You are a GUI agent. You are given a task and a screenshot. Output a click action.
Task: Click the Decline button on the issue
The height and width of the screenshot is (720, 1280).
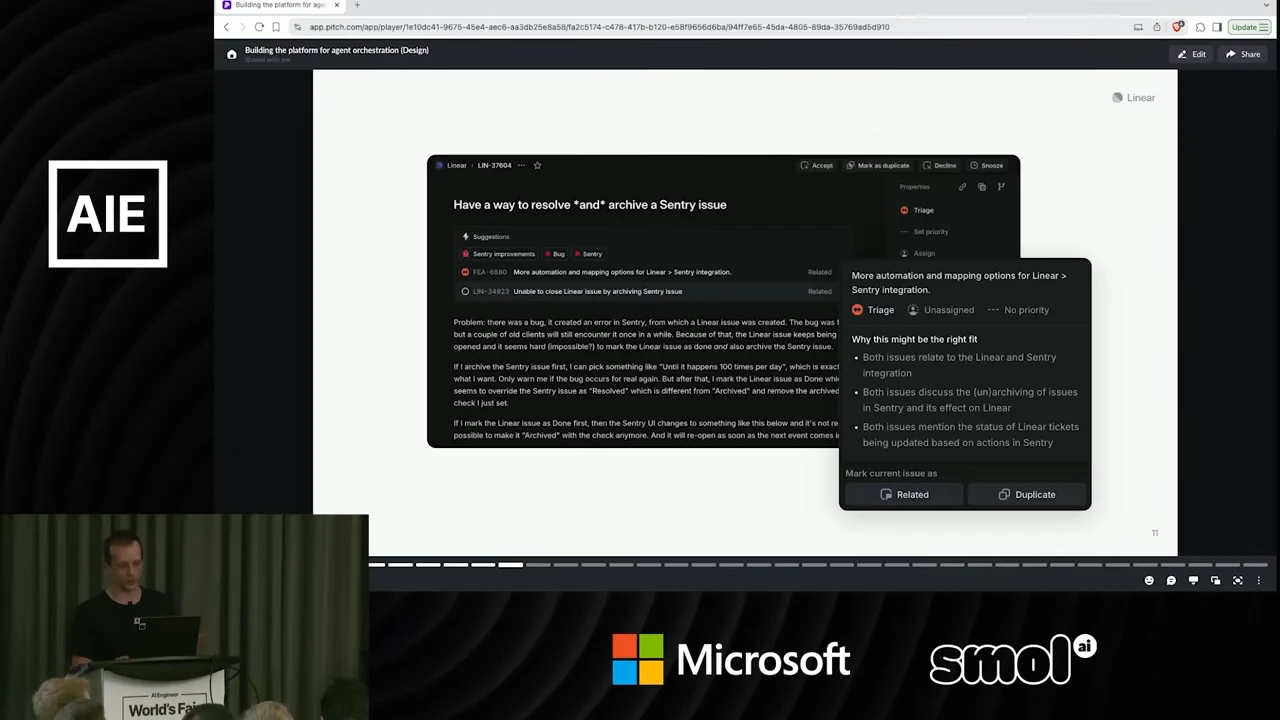940,165
